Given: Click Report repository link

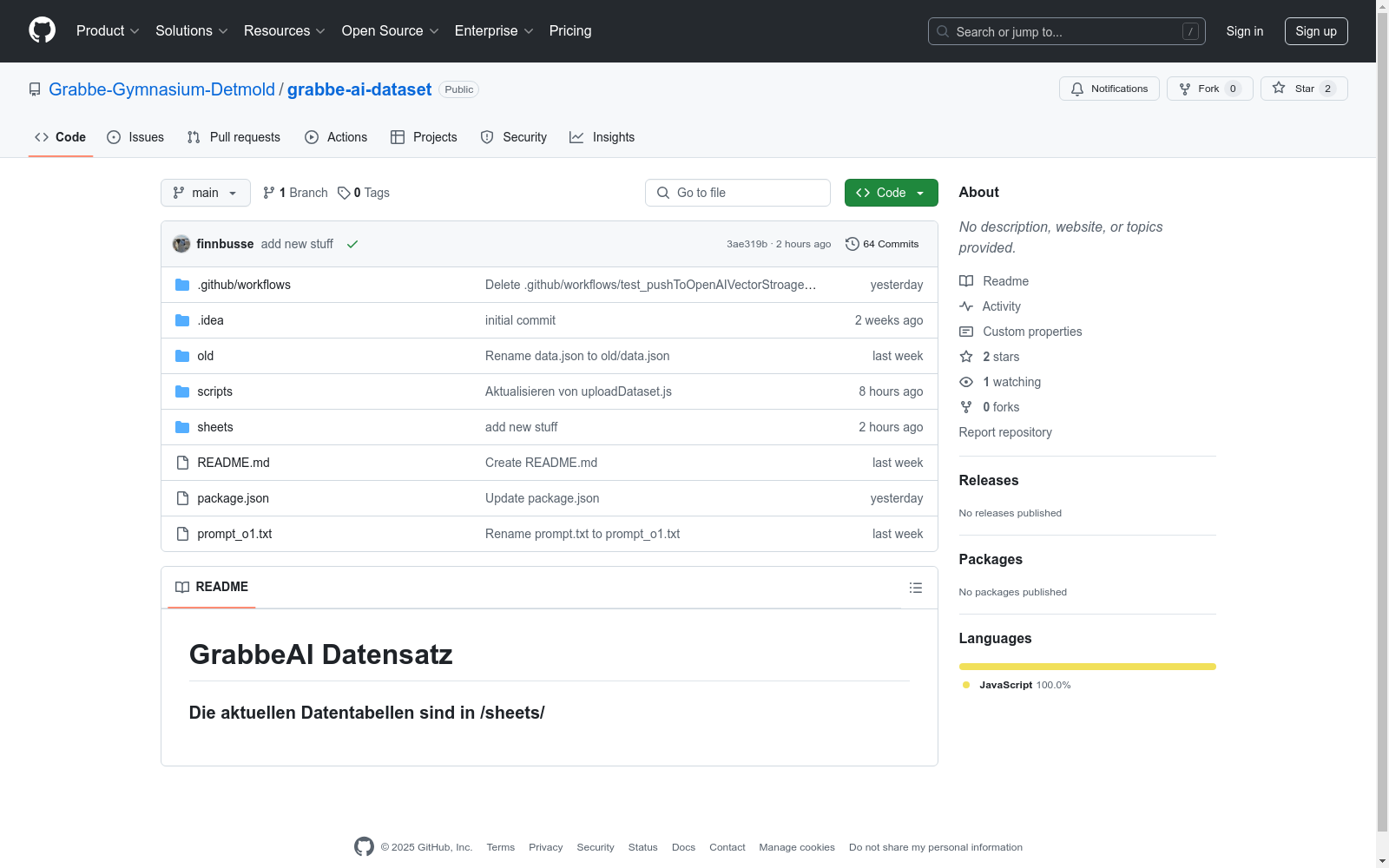Looking at the screenshot, I should [x=1005, y=432].
